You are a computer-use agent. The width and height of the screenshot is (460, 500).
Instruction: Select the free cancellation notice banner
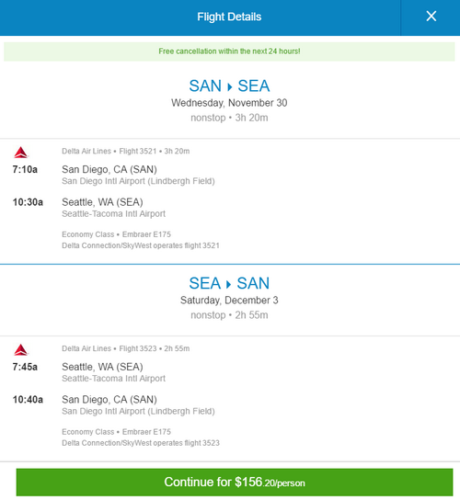coord(229,51)
